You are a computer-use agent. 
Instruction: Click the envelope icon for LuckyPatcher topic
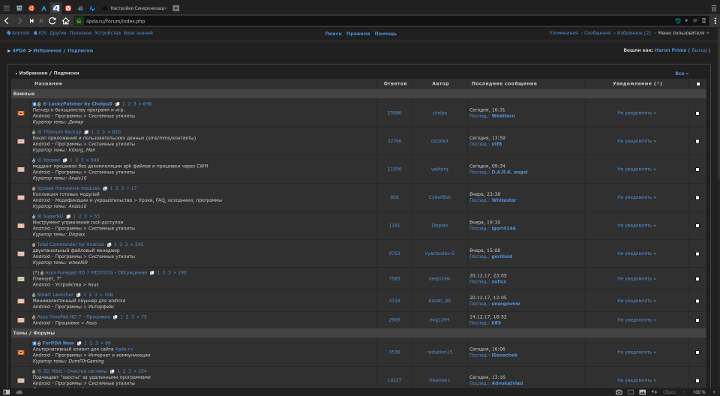point(21,113)
